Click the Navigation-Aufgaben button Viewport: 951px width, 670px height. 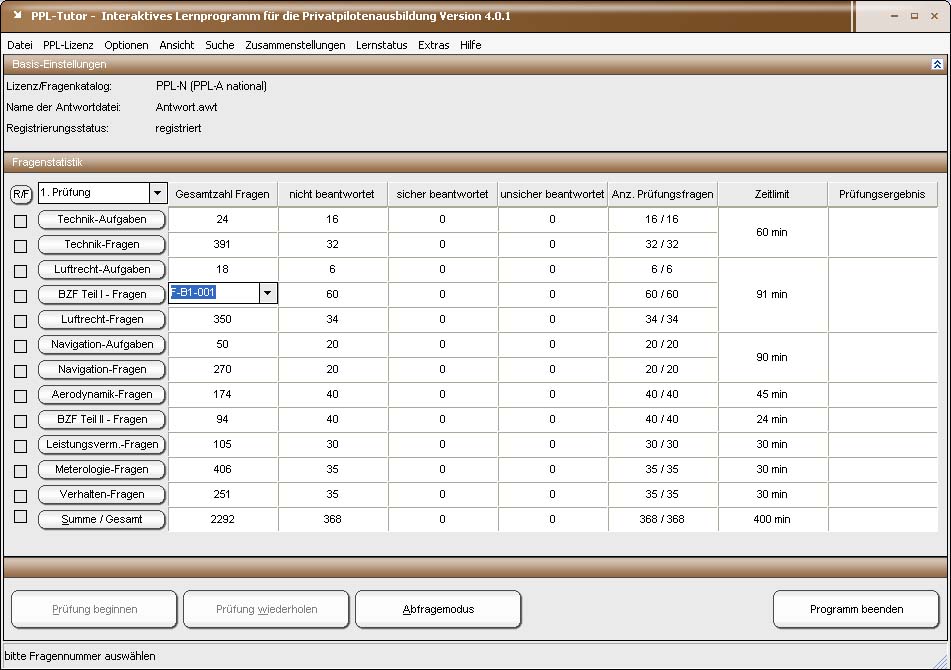coord(102,344)
